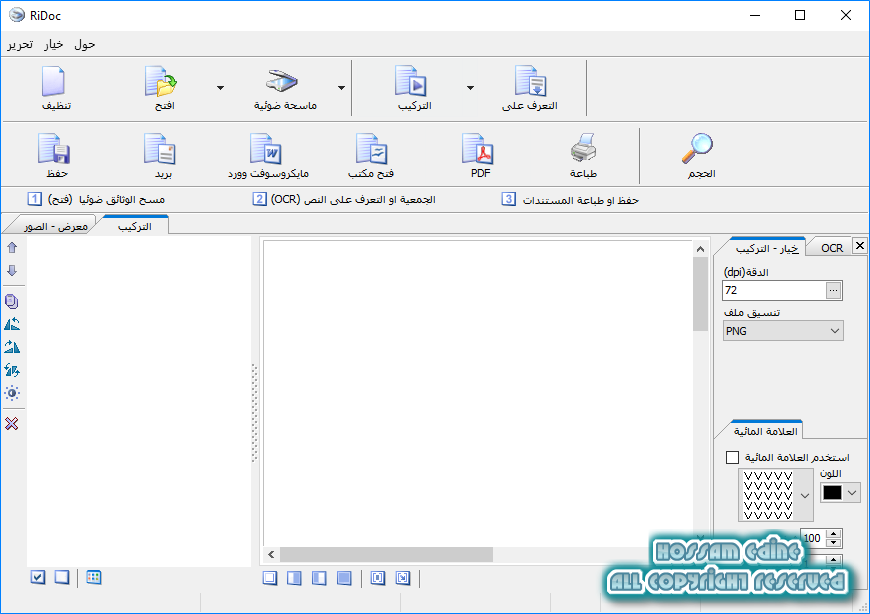
Task: Flip image using the sidebar mirror icon
Action: 12,370
